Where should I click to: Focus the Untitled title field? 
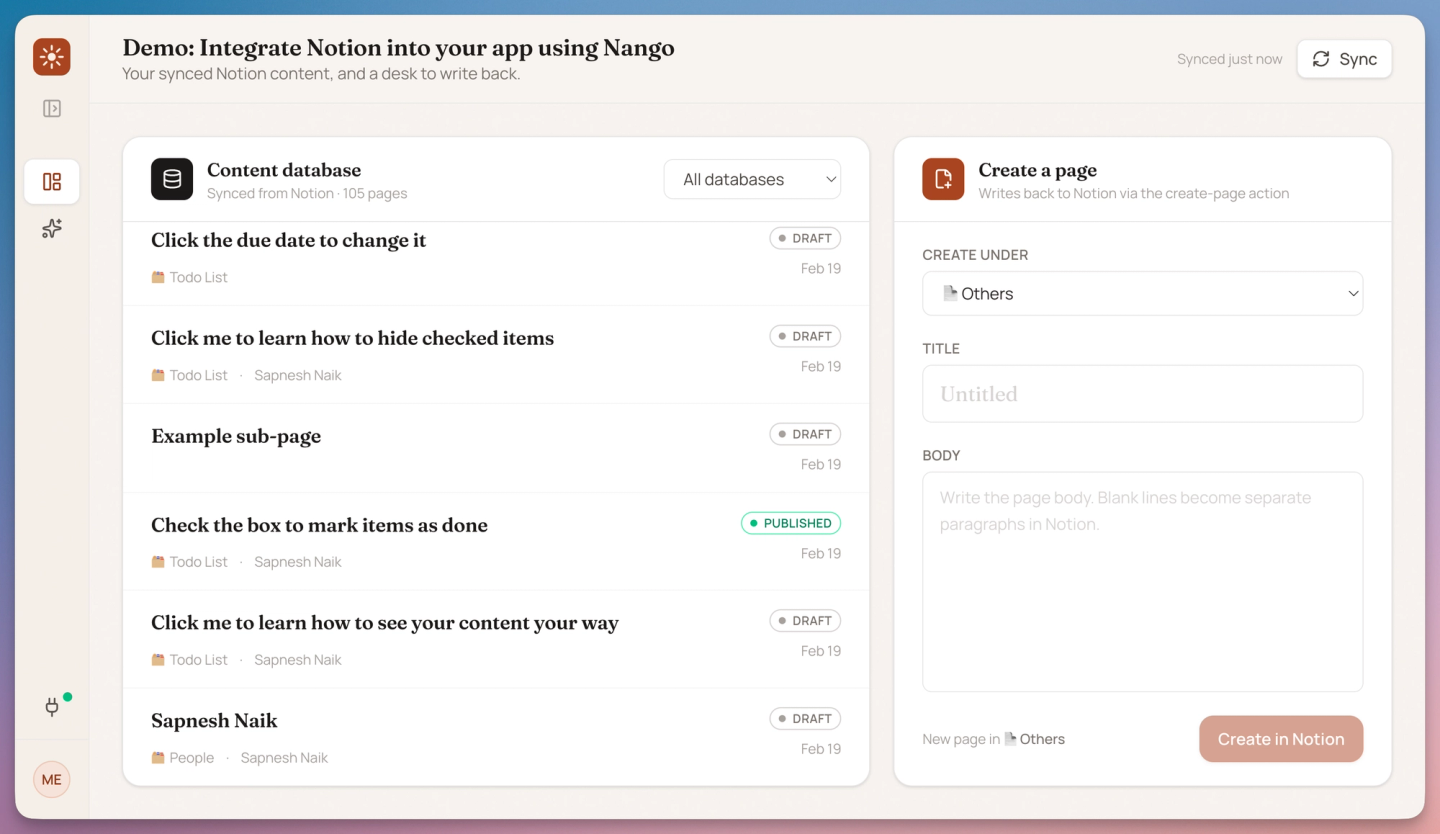(x=1142, y=394)
